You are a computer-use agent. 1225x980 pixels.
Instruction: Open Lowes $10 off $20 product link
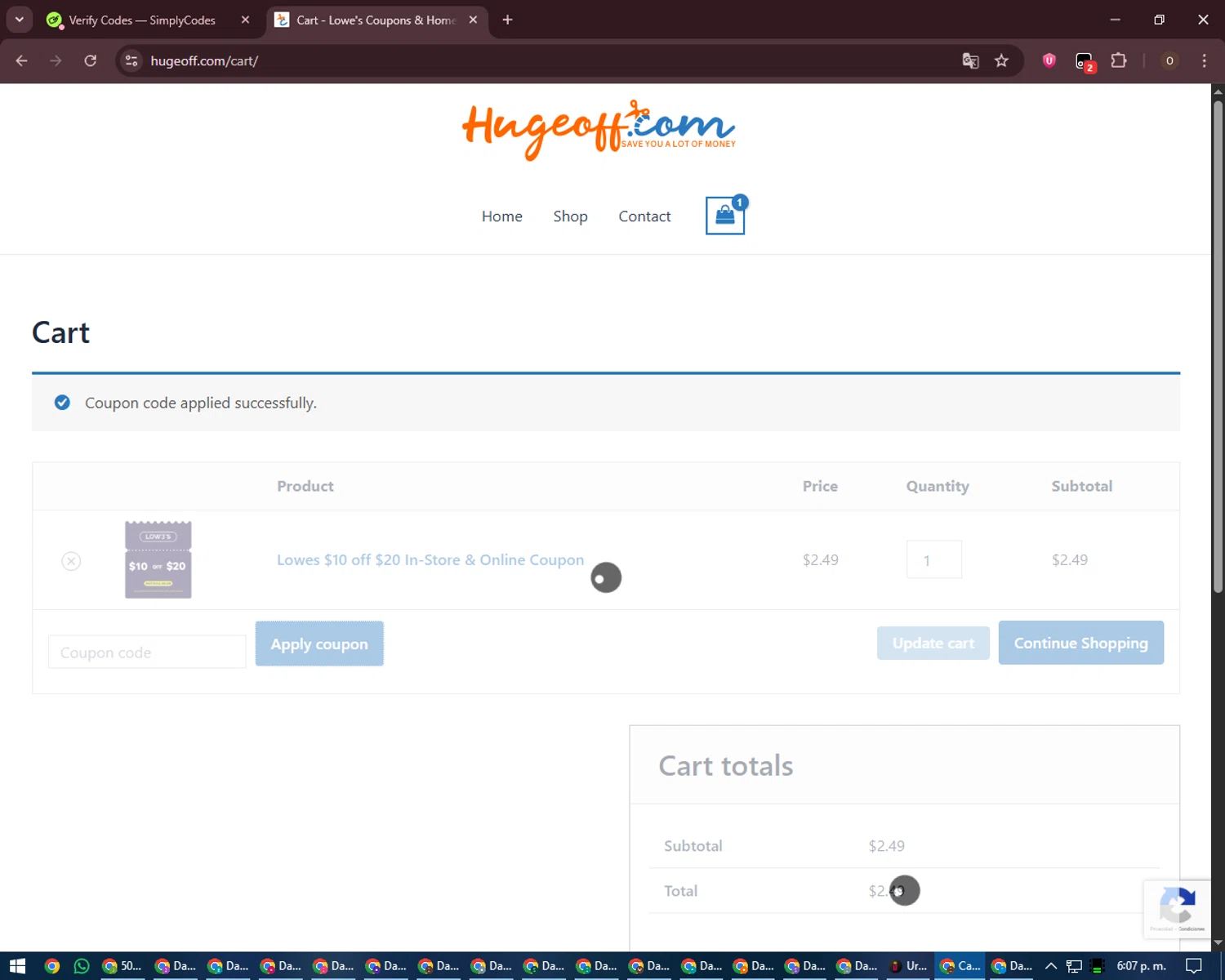pyautogui.click(x=430, y=560)
